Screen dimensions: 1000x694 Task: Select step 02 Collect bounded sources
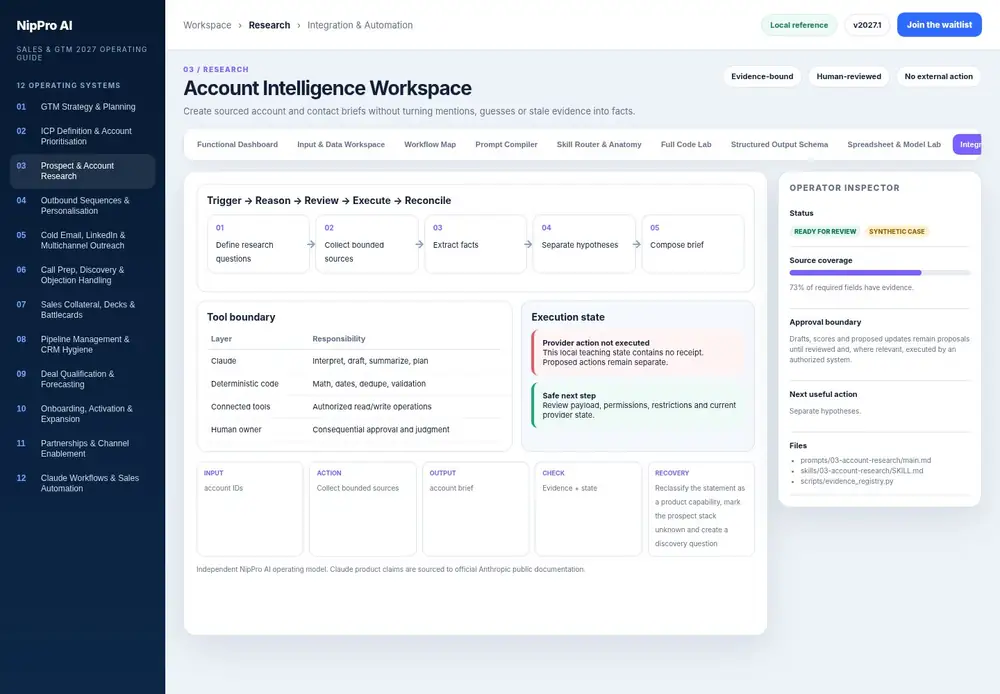367,244
